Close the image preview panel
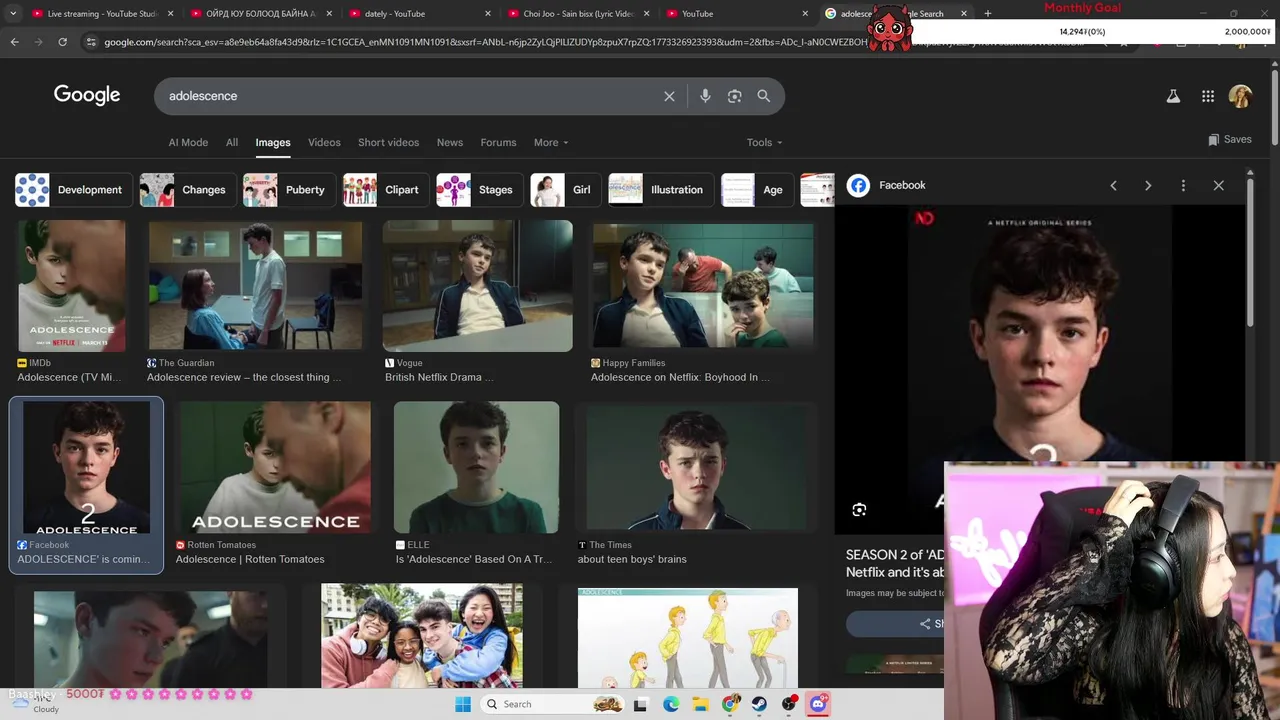 (1218, 185)
